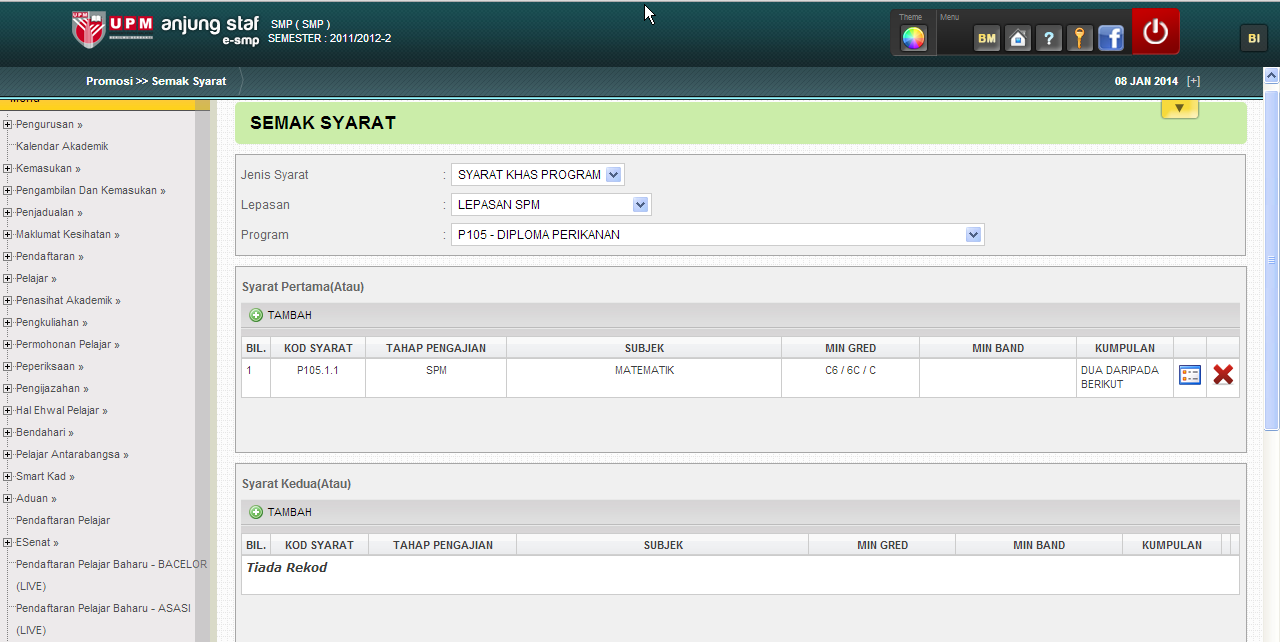This screenshot has width=1280, height=642.
Task: Expand Maklumat Kesihatan menu item
Action: tap(67, 235)
